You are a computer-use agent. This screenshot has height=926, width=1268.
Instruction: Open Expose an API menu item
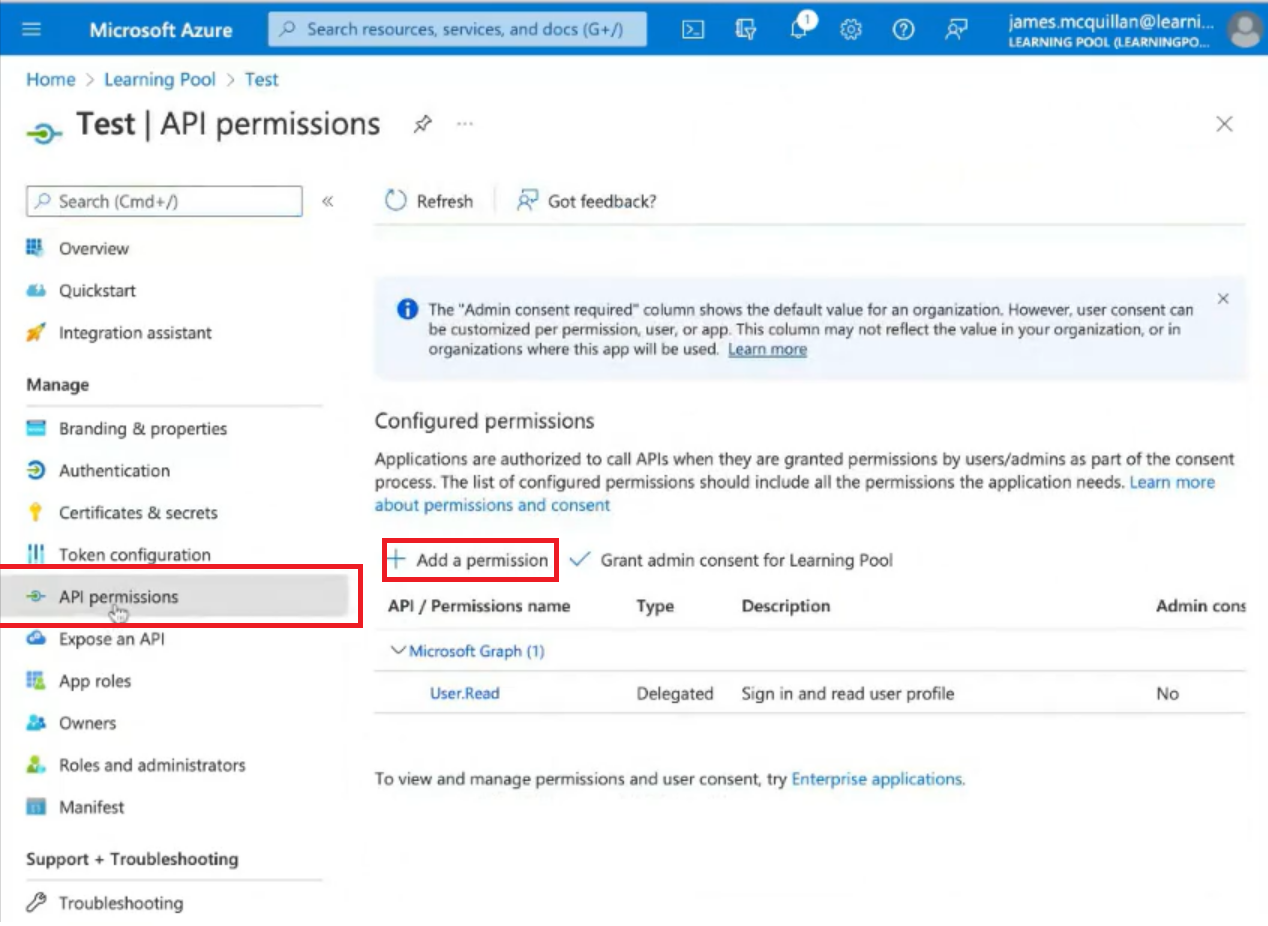[x=111, y=639]
